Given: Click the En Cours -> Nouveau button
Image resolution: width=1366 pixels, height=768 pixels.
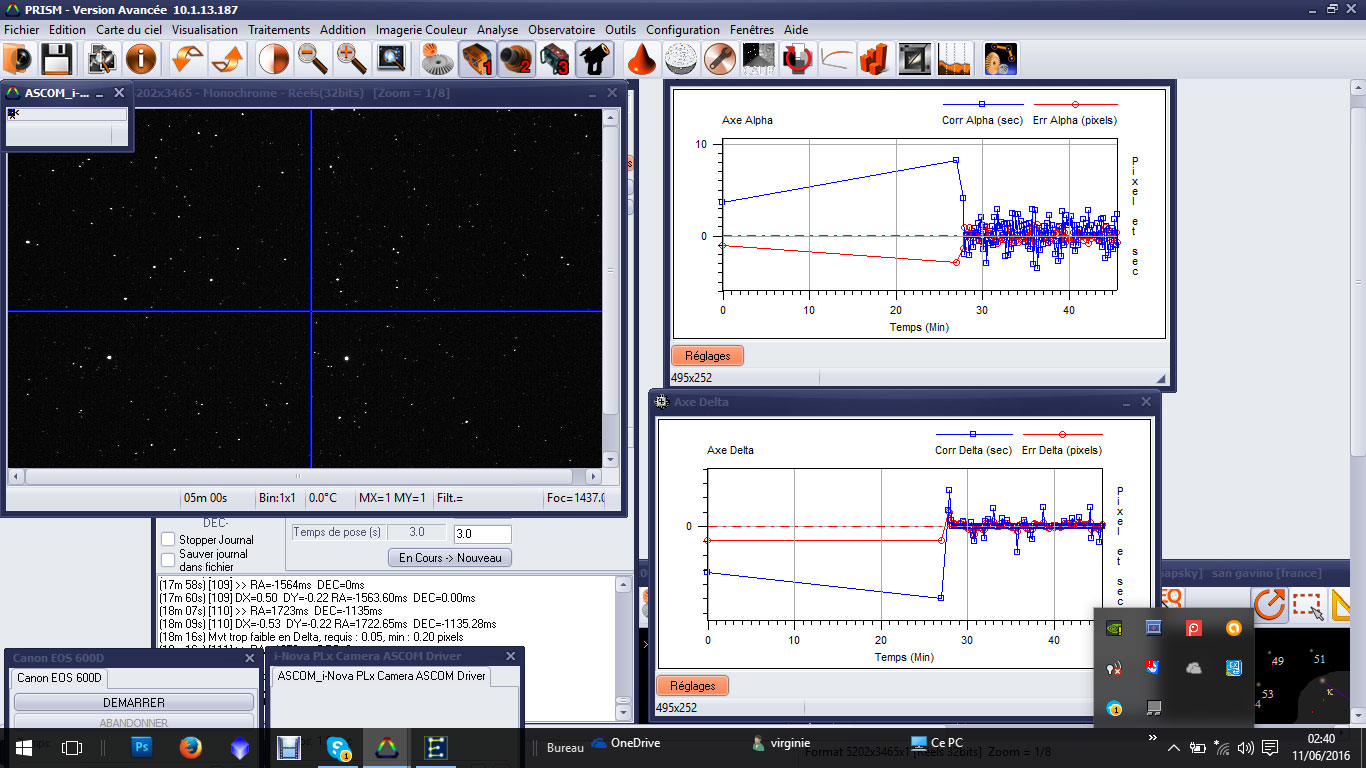Looking at the screenshot, I should click(450, 558).
